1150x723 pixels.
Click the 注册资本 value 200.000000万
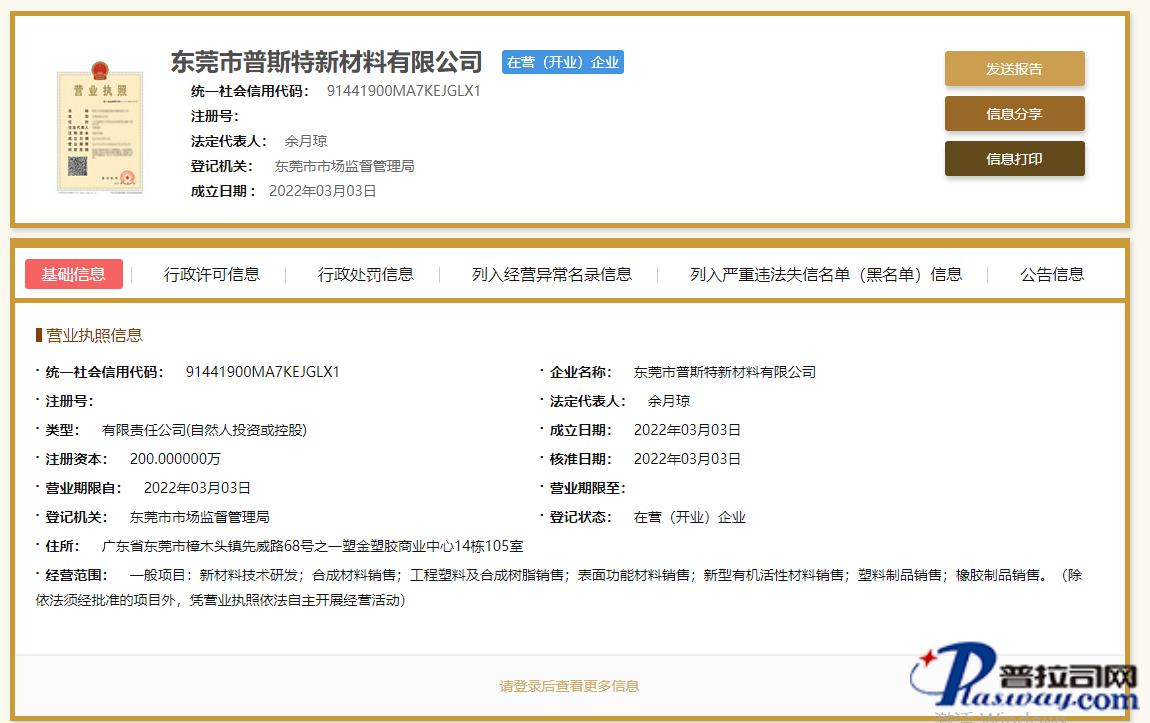click(175, 459)
